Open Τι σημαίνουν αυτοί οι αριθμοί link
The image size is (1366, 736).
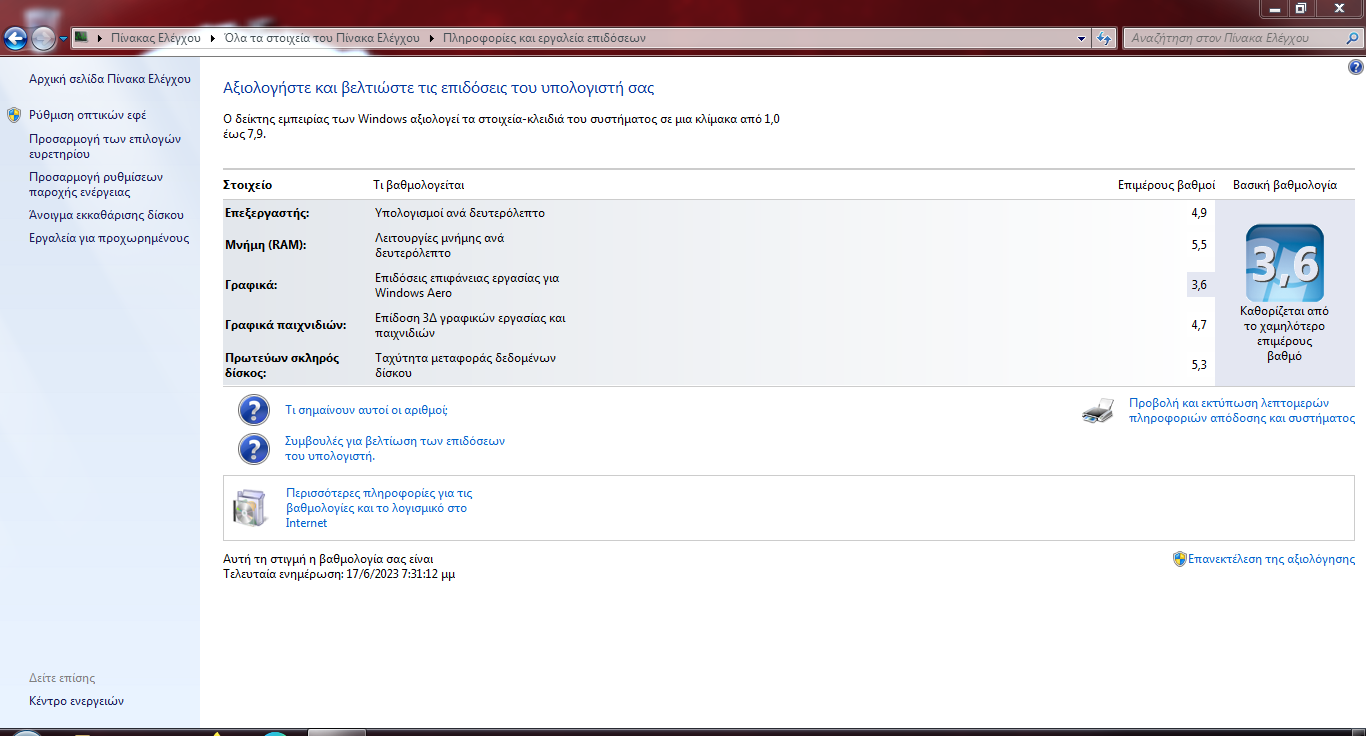point(366,410)
